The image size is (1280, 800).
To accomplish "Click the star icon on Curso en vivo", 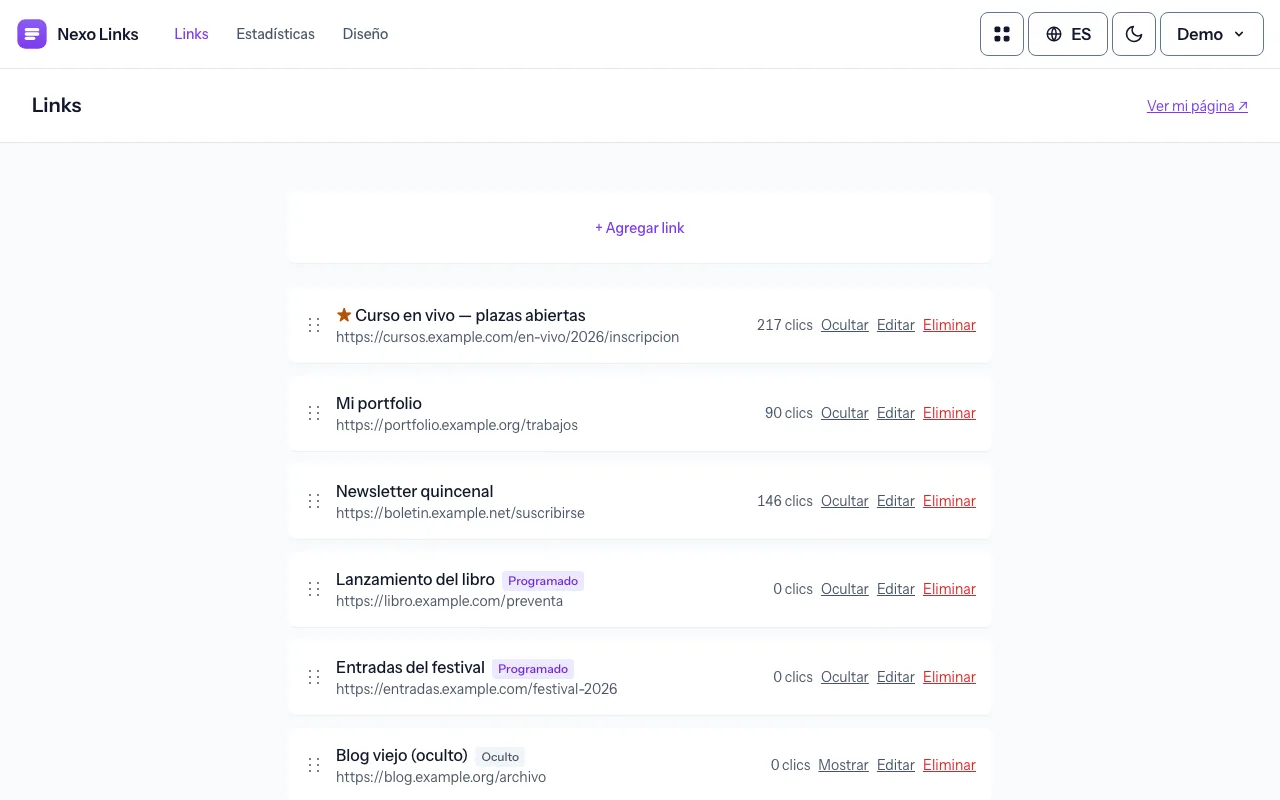I will tap(344, 315).
